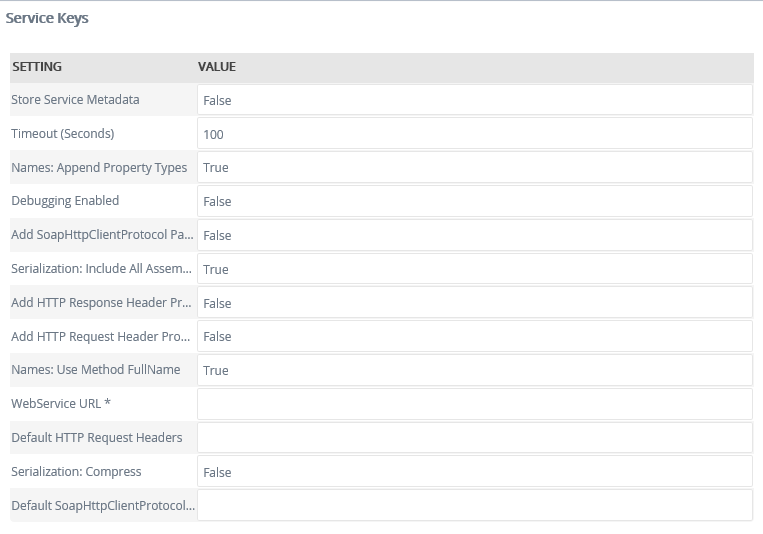Click the 'Serialization: Compress' setting label

(76, 471)
